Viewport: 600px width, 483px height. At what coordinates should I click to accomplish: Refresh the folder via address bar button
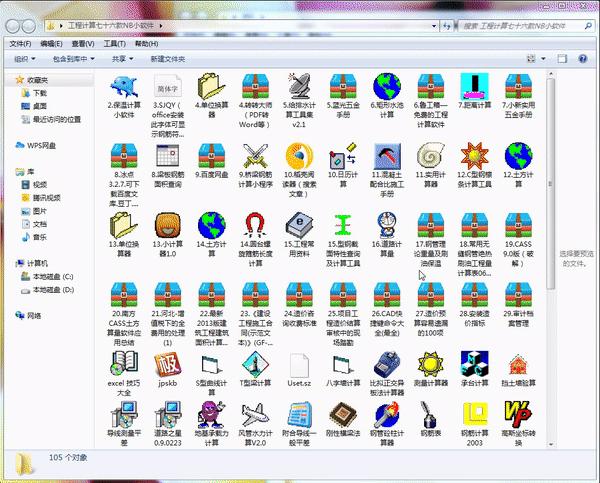447,26
